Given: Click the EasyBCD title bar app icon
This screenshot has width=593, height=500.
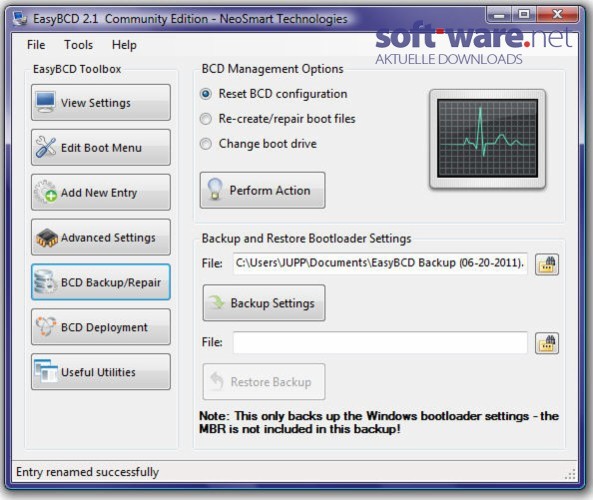Looking at the screenshot, I should (x=20, y=18).
